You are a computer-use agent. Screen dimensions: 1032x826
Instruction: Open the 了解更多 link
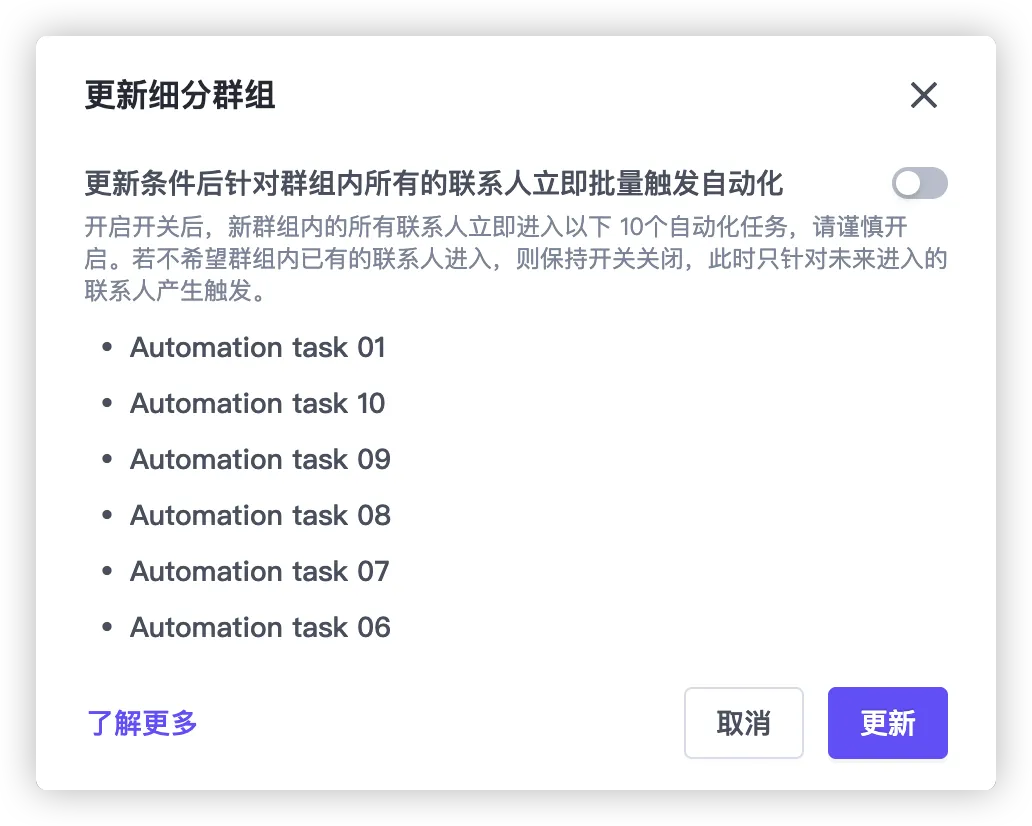click(142, 723)
